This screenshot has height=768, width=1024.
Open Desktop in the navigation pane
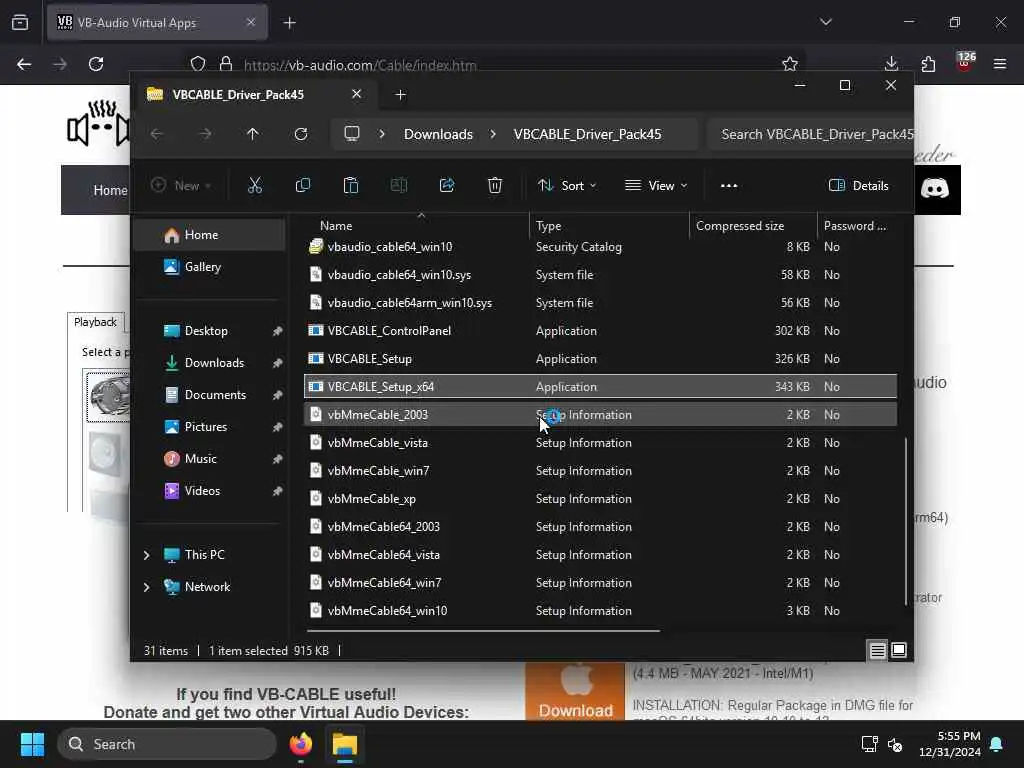209,330
